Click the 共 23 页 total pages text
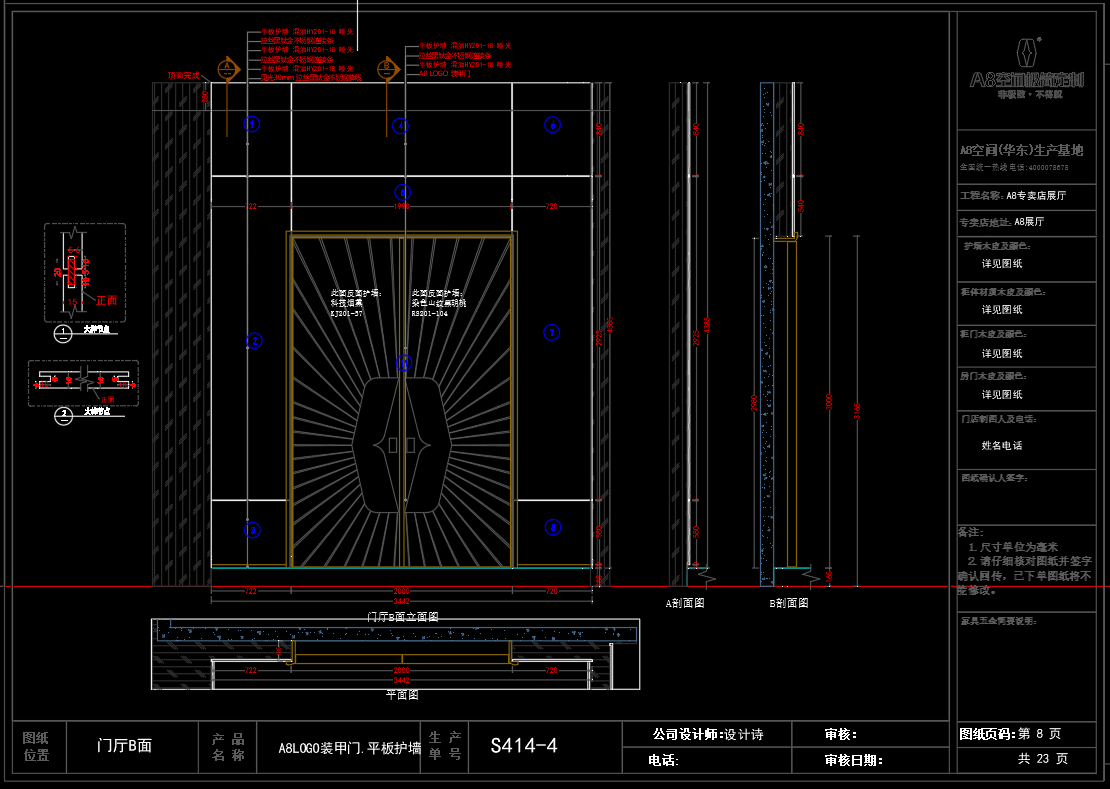This screenshot has height=789, width=1110. tap(1042, 759)
